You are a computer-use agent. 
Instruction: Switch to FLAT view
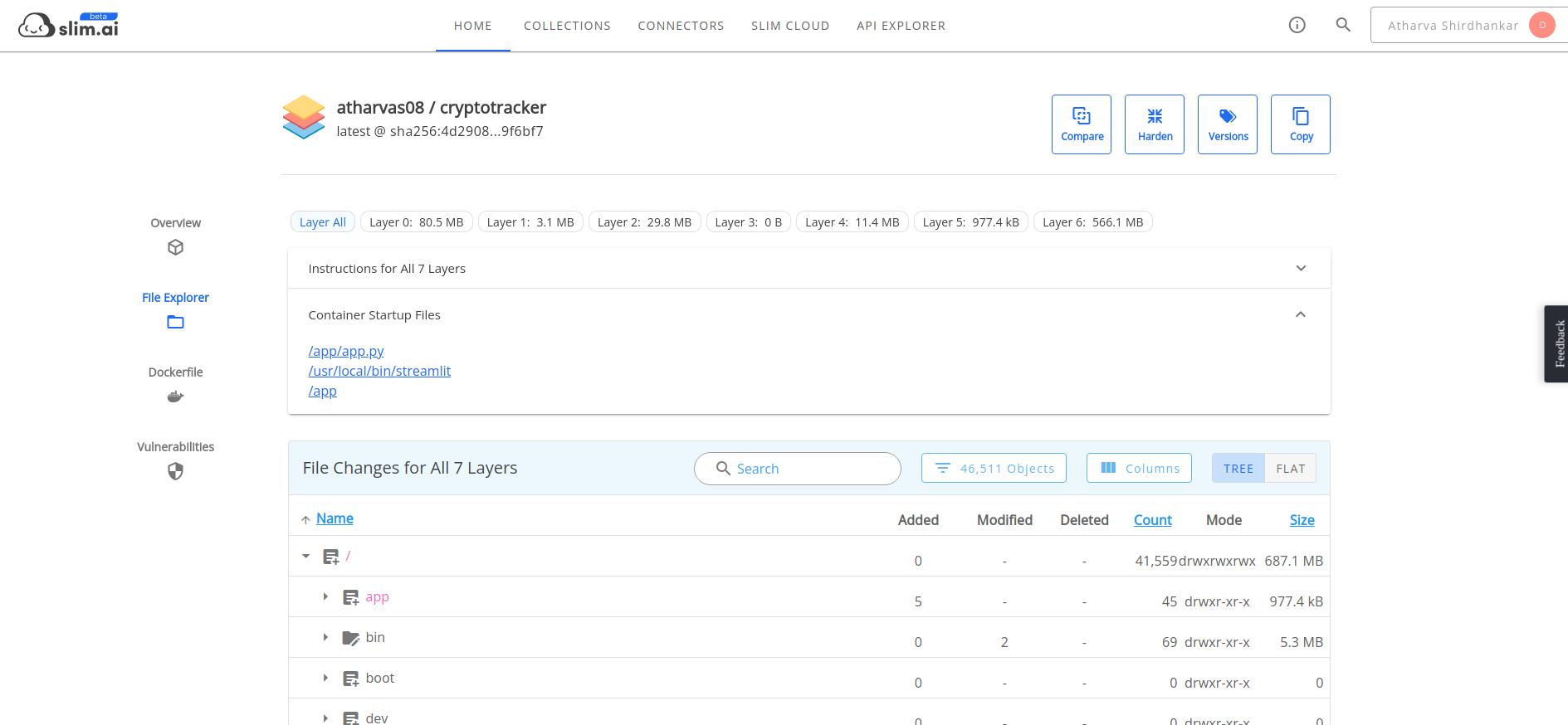coord(1291,468)
